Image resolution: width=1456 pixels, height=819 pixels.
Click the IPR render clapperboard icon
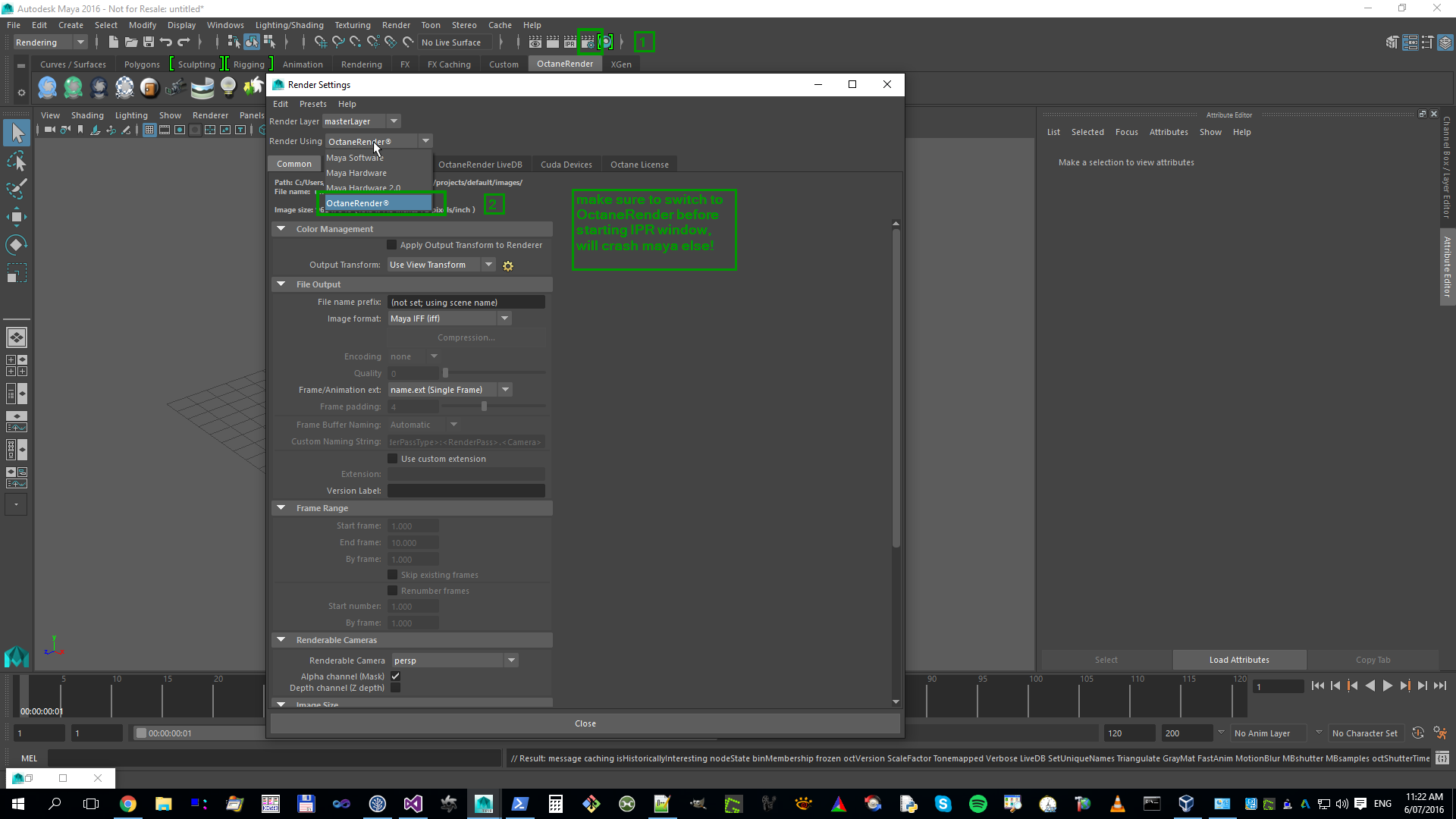tap(570, 42)
